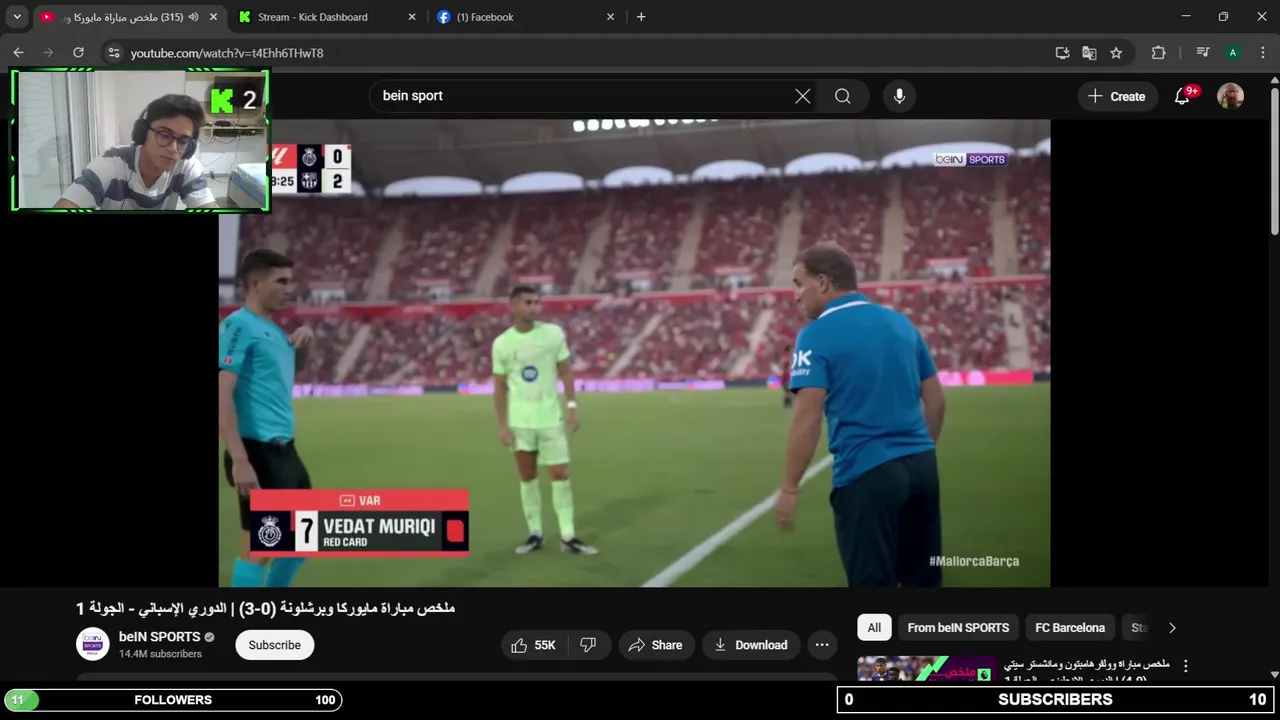Open the Chrome profile avatar
1280x720 pixels.
click(x=1233, y=53)
